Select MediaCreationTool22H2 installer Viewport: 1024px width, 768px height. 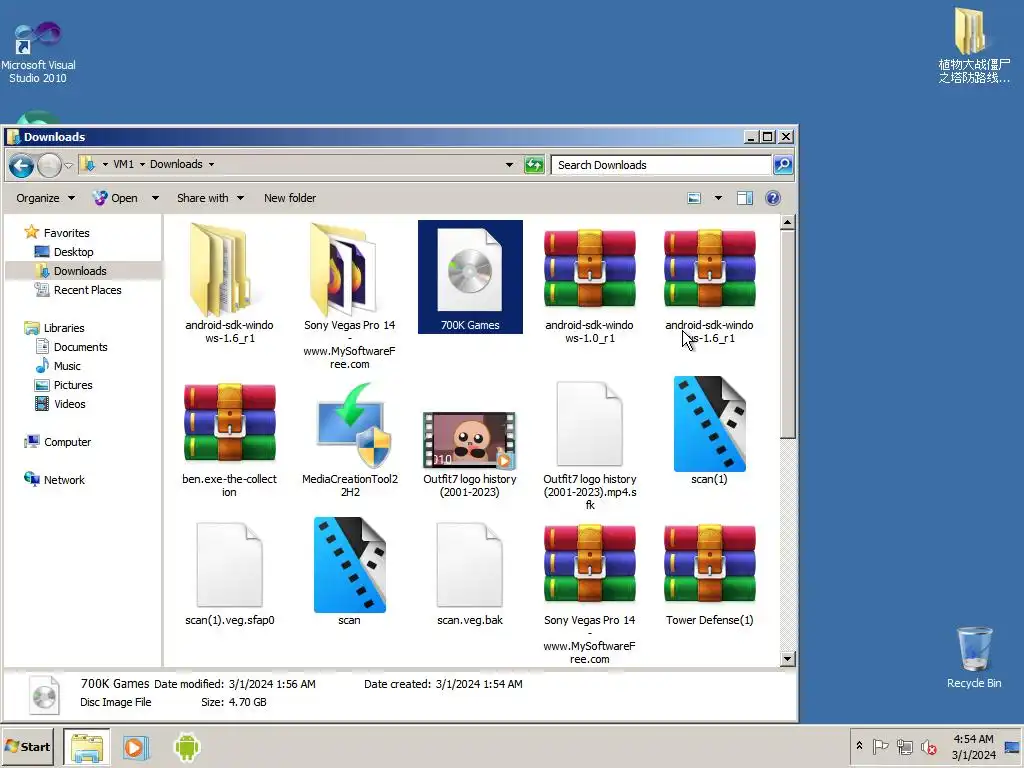coord(349,438)
